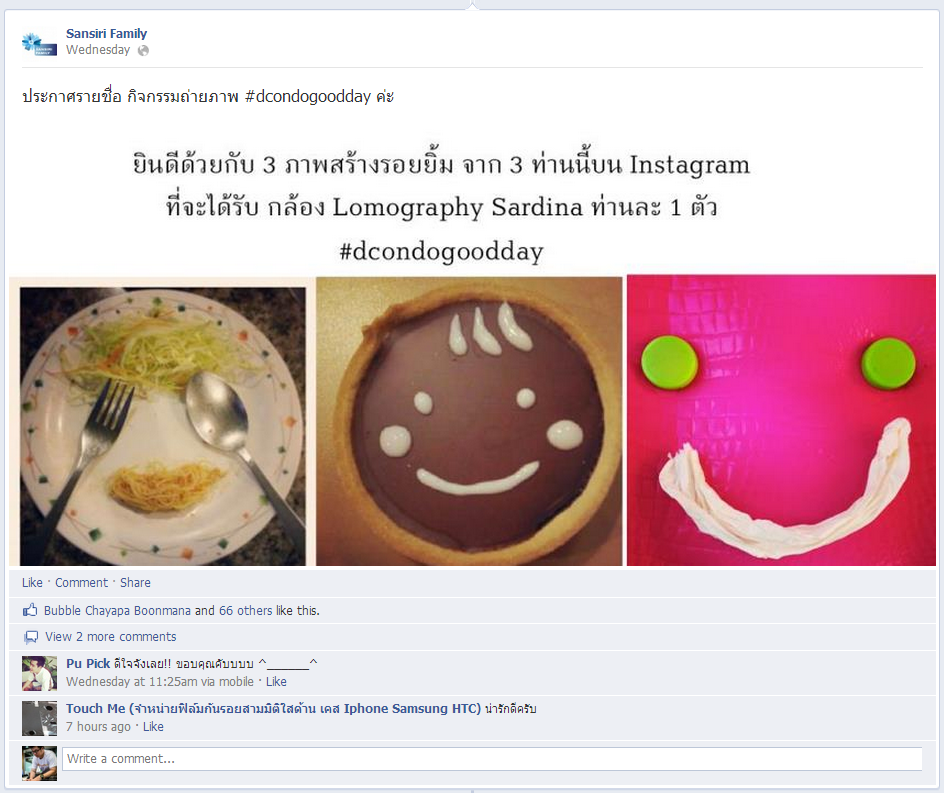This screenshot has width=944, height=793.
Task: Click the public globe privacy icon
Action: click(x=143, y=51)
